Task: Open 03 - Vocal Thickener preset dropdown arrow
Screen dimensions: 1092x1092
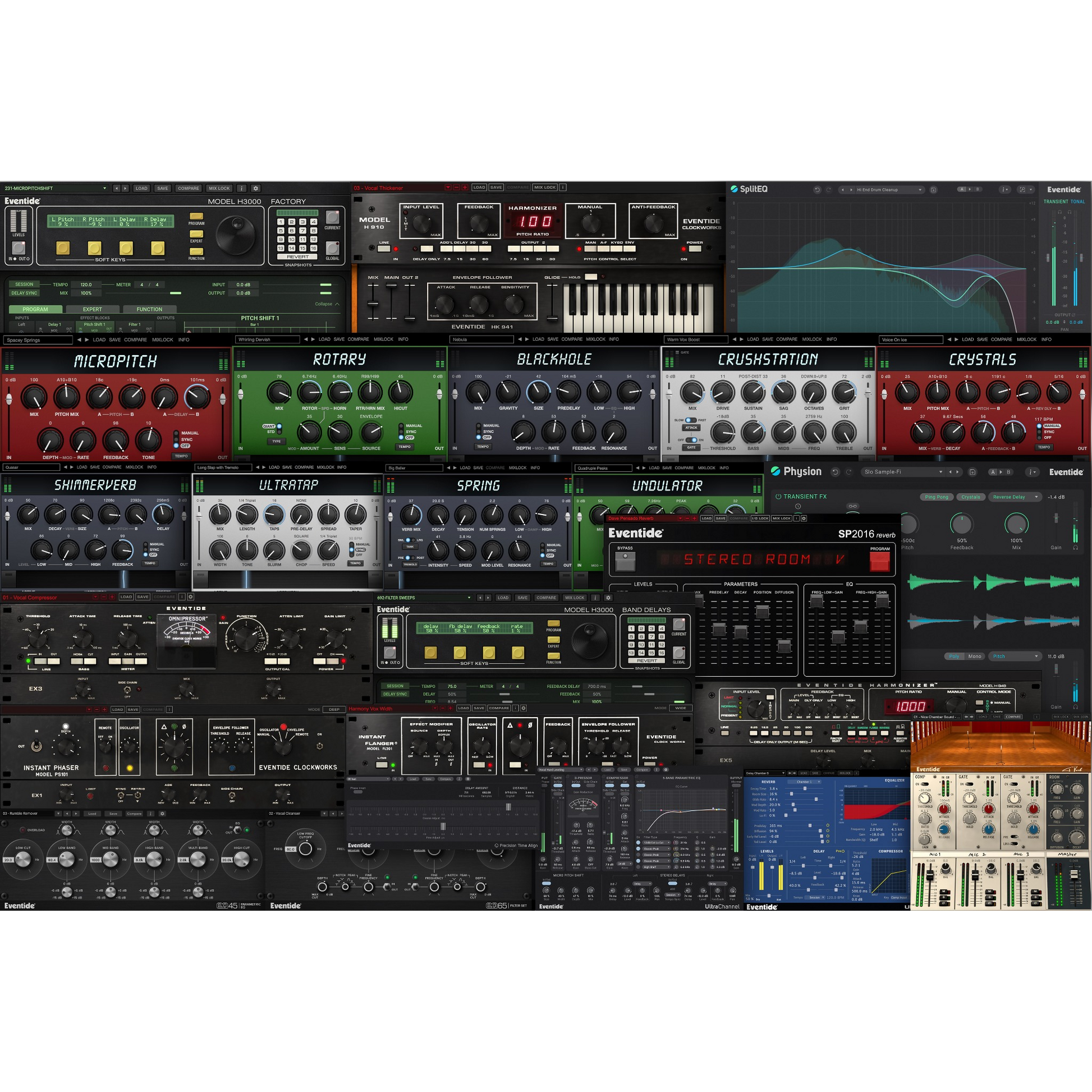Action: (x=448, y=187)
